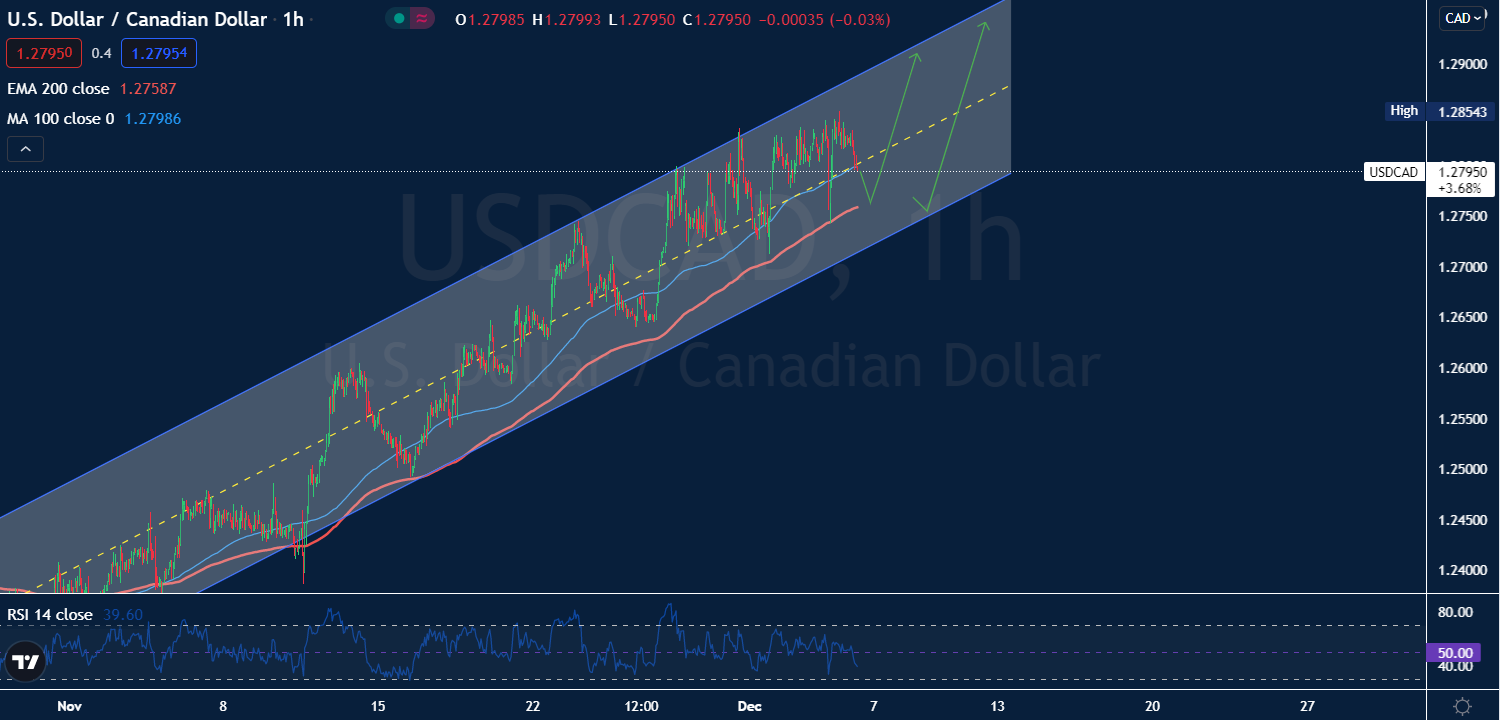Screen dimensions: 1500x720
Task: Click the 22 date label on the time axis
Action: point(533,706)
